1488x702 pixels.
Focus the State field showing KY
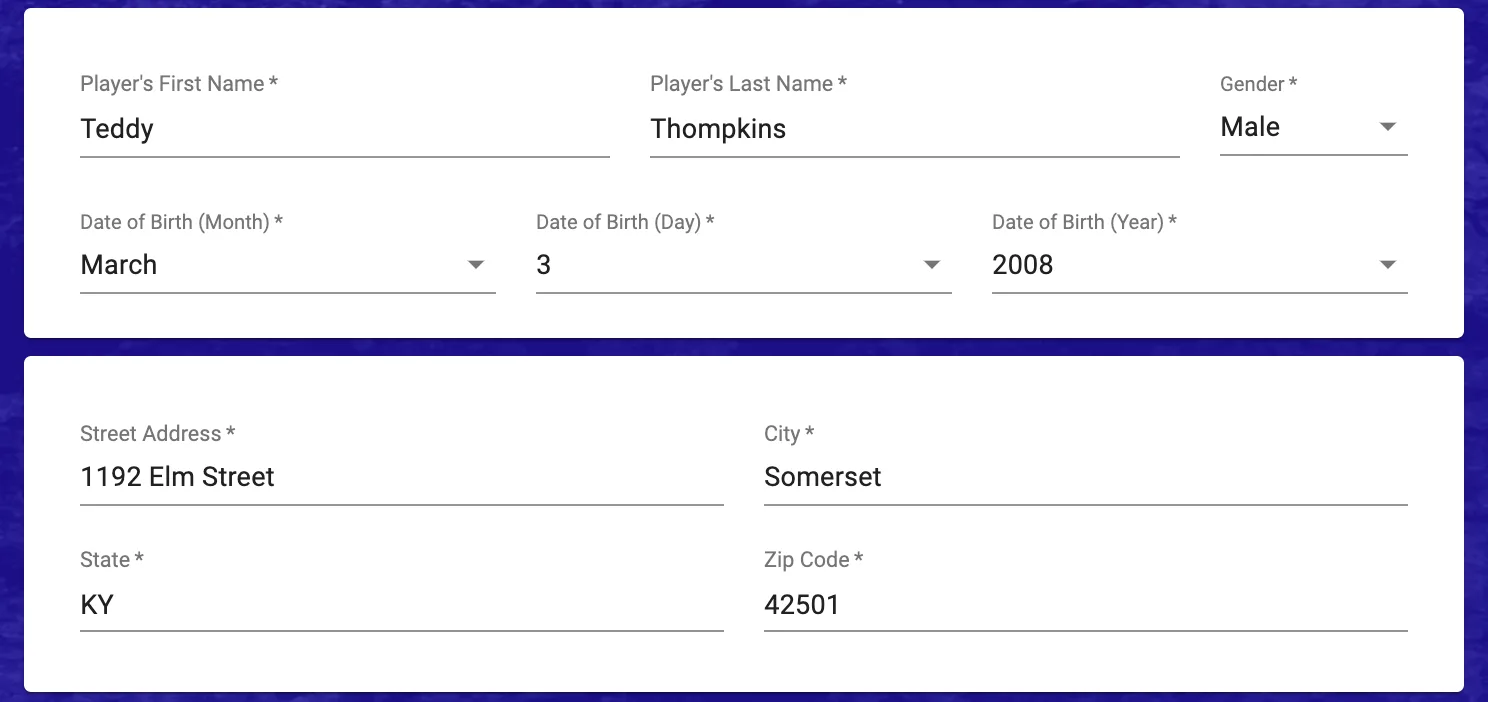[x=401, y=605]
